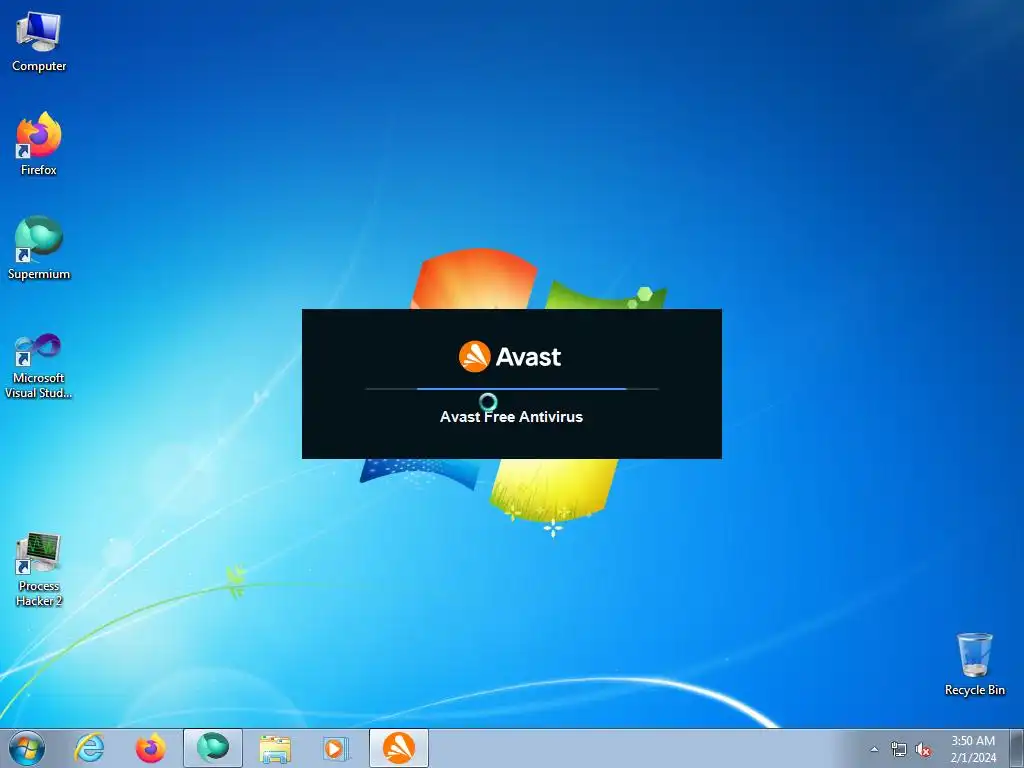Select the Recycle Bin desktop icon
1024x768 pixels.
pyautogui.click(x=974, y=664)
